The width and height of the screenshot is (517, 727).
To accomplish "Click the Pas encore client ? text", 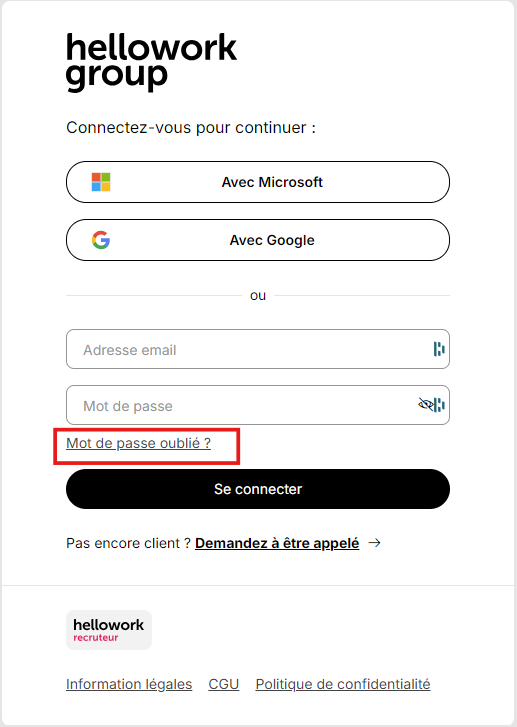I will tap(128, 543).
